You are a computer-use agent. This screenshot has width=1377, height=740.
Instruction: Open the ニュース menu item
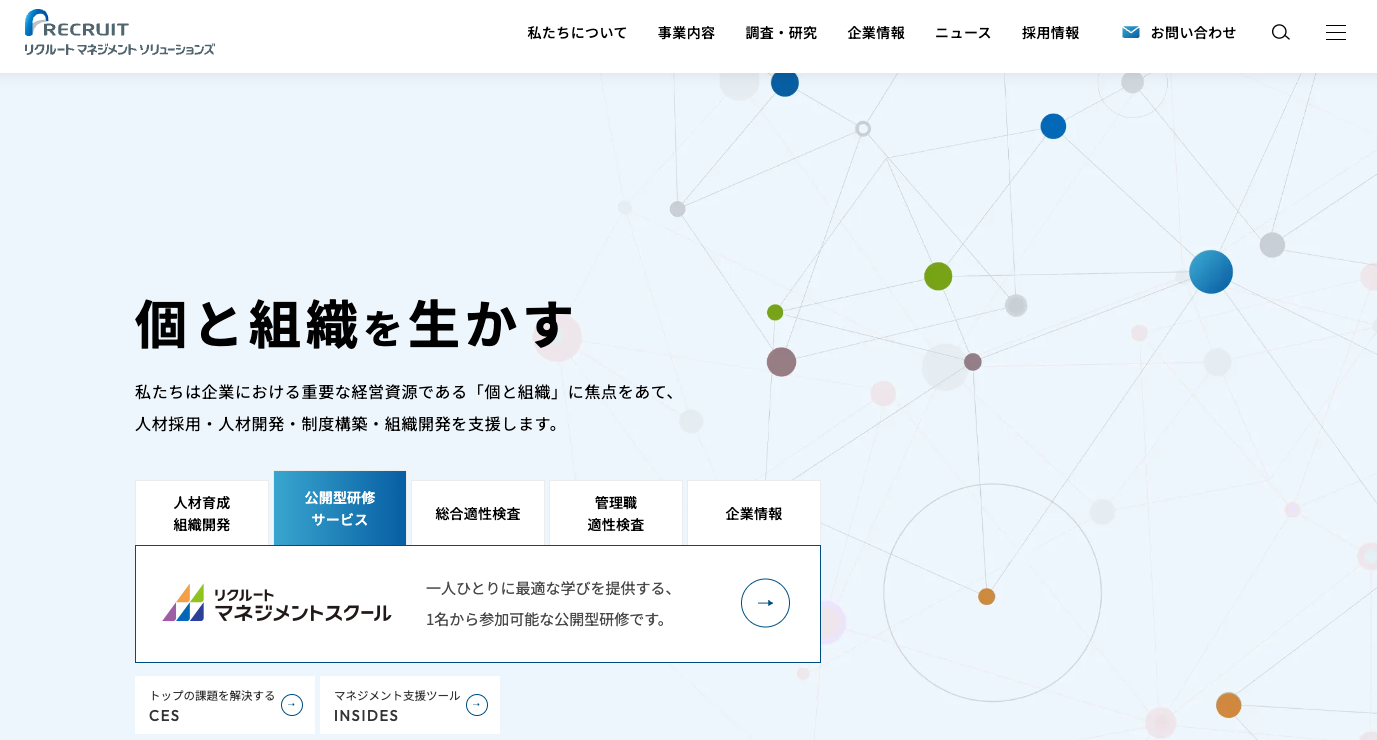tap(963, 32)
